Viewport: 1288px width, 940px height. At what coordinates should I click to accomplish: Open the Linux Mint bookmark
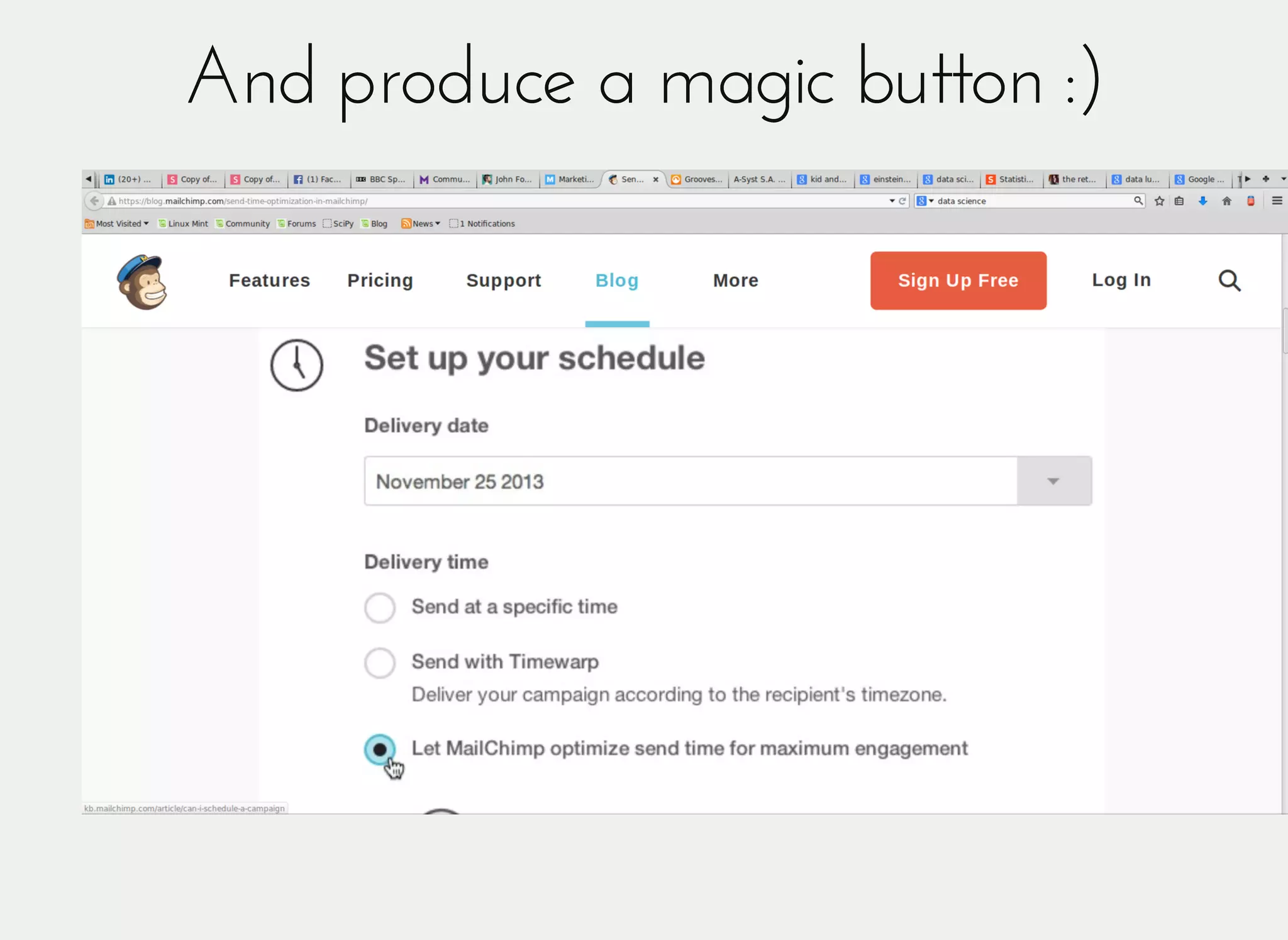pos(183,223)
